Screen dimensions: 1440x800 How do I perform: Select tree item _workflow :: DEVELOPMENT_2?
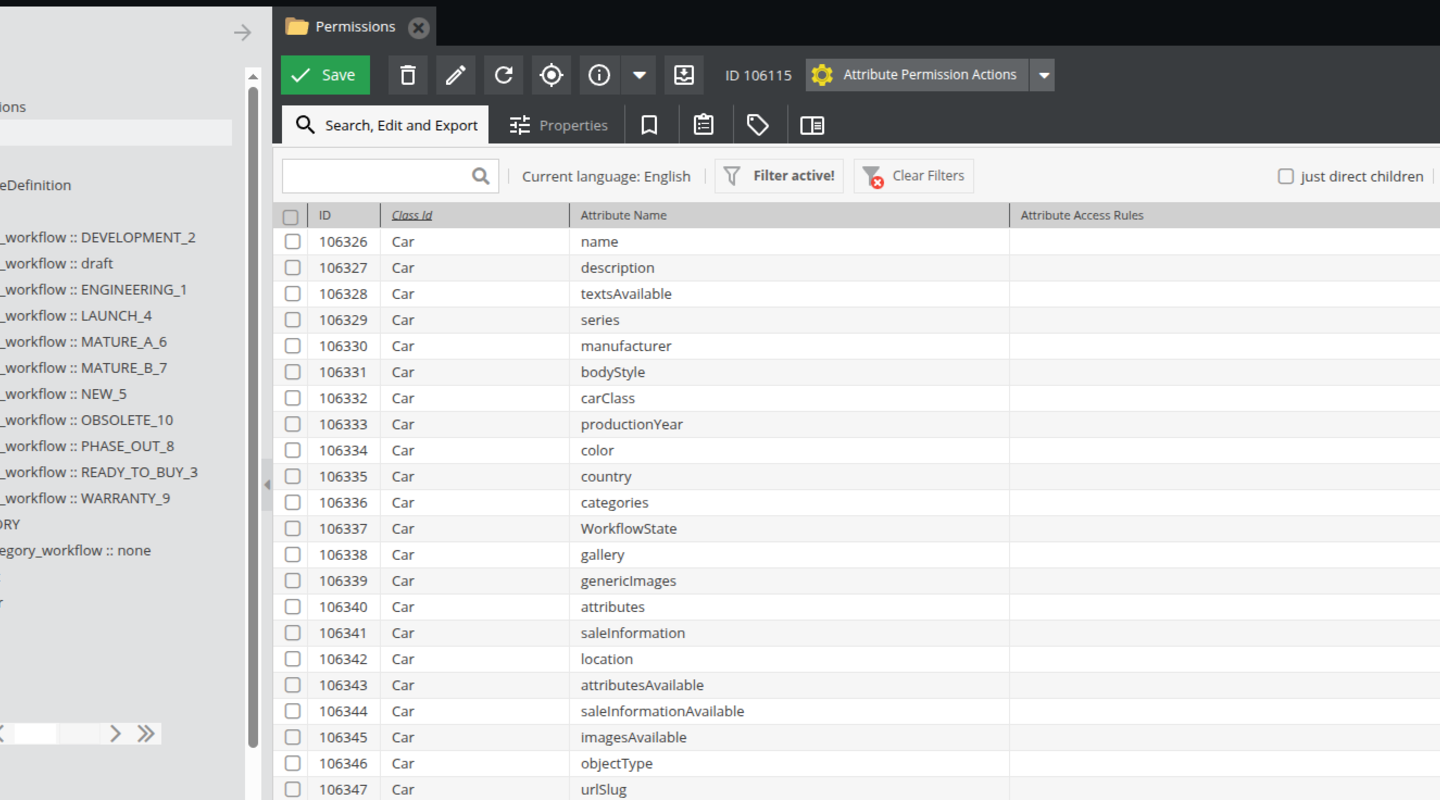(x=97, y=237)
